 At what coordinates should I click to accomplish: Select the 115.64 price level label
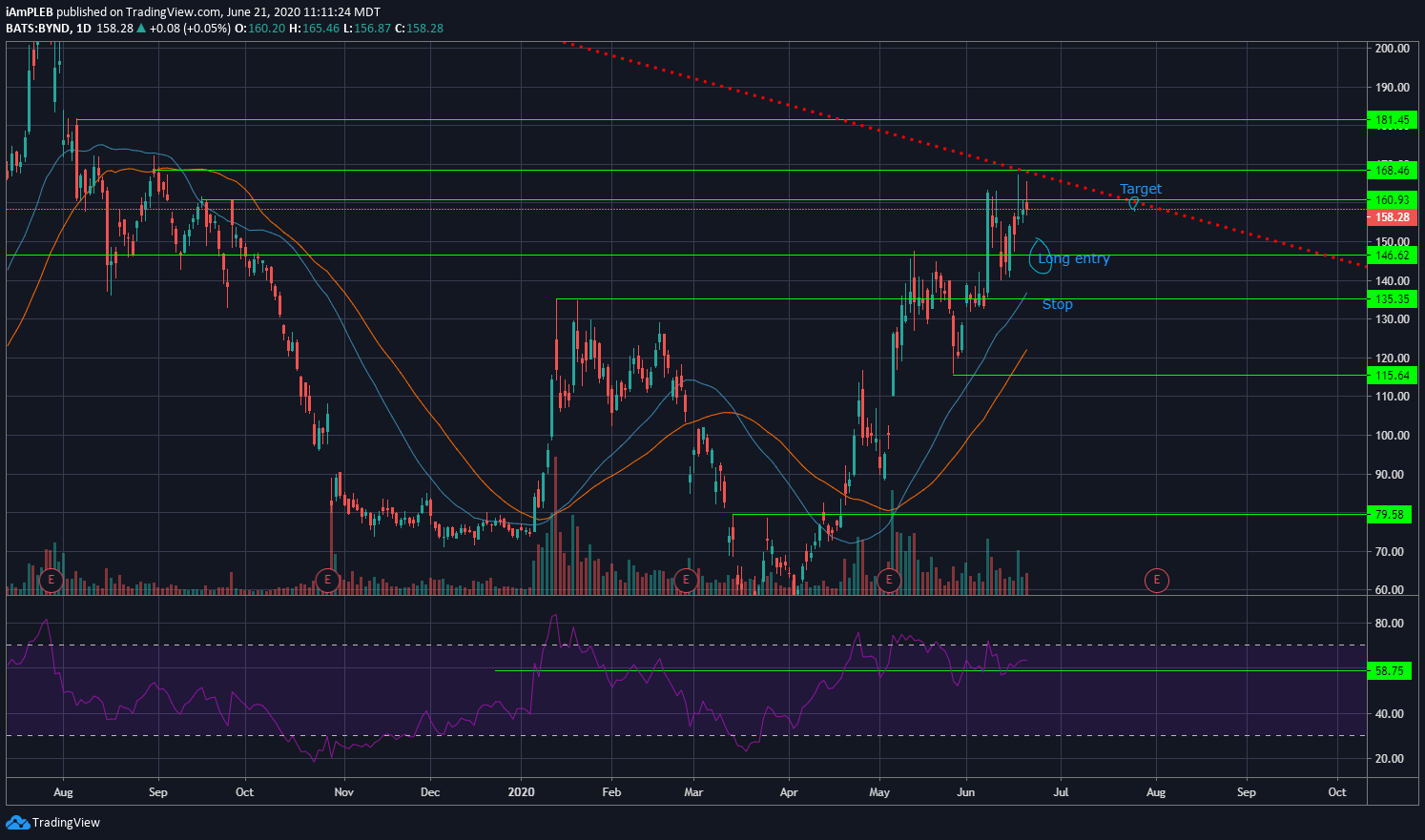(1393, 376)
